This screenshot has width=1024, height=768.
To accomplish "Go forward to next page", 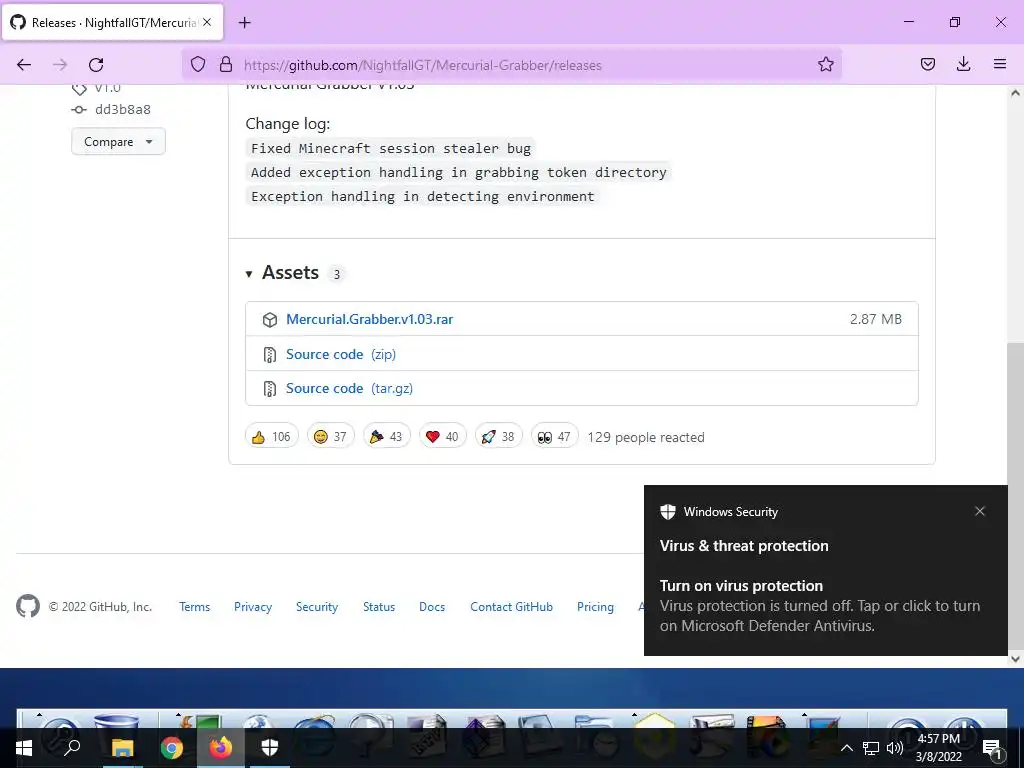I will click(60, 65).
